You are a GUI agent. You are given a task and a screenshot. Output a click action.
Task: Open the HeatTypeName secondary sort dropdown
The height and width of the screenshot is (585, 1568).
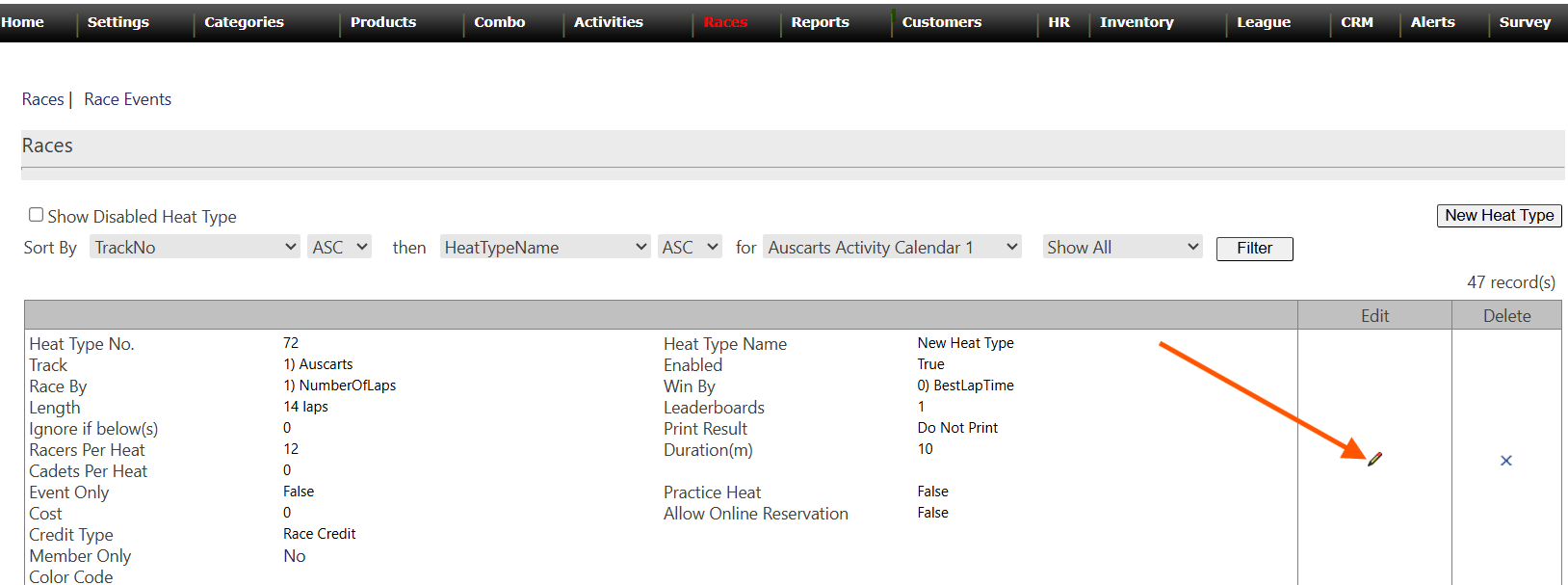point(545,248)
